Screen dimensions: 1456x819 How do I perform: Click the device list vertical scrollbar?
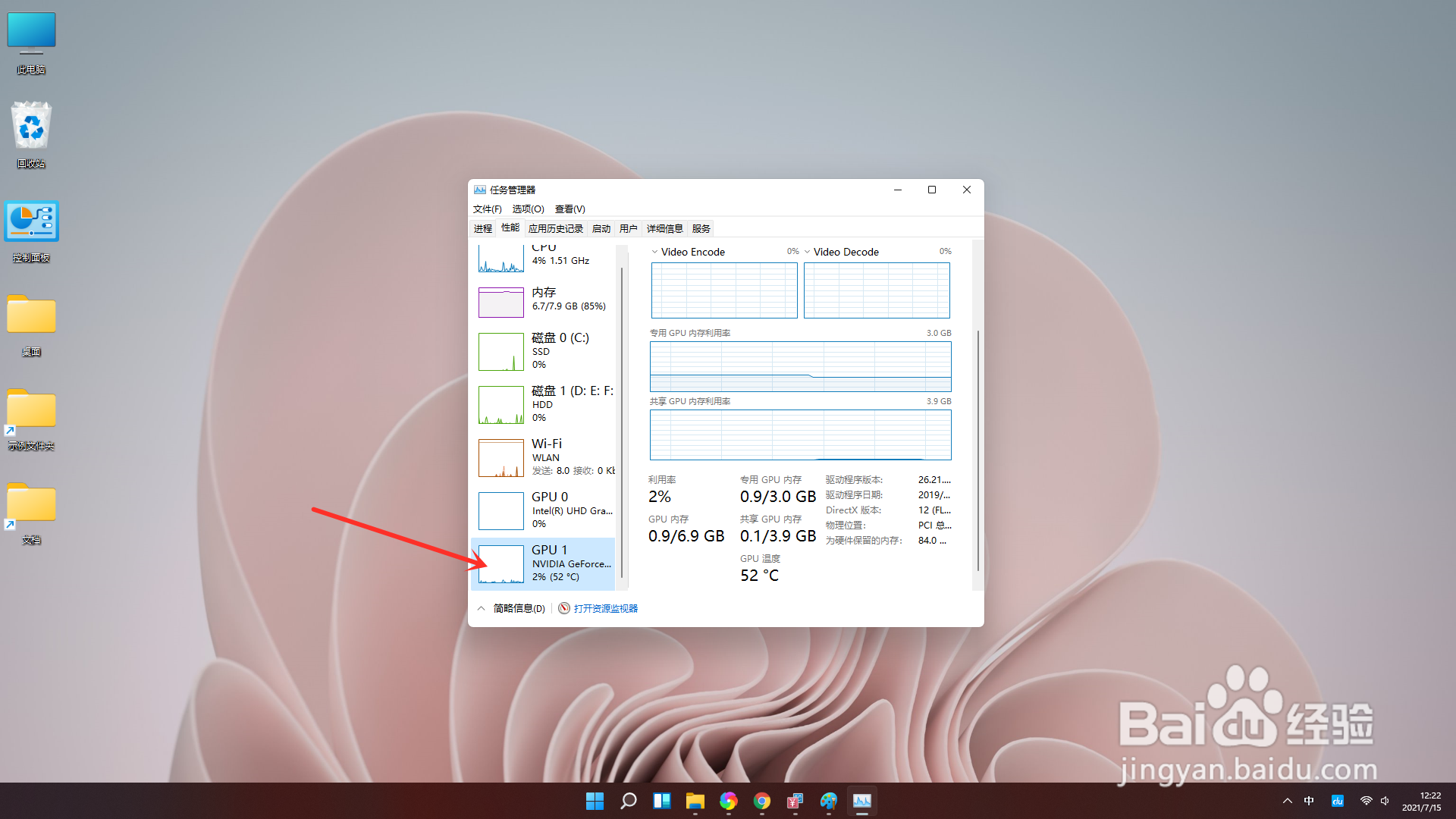tap(622, 423)
